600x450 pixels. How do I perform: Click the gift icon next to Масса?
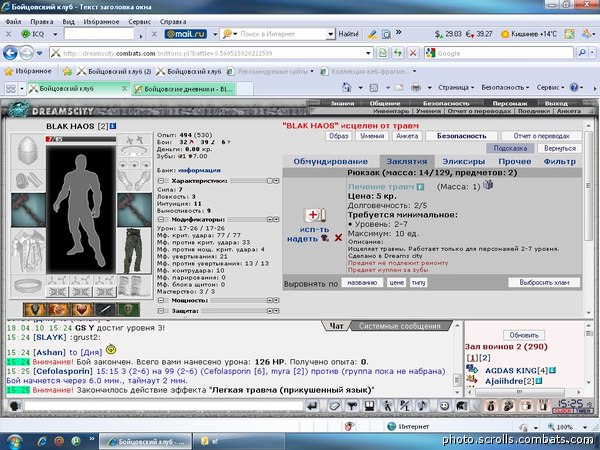[x=488, y=185]
